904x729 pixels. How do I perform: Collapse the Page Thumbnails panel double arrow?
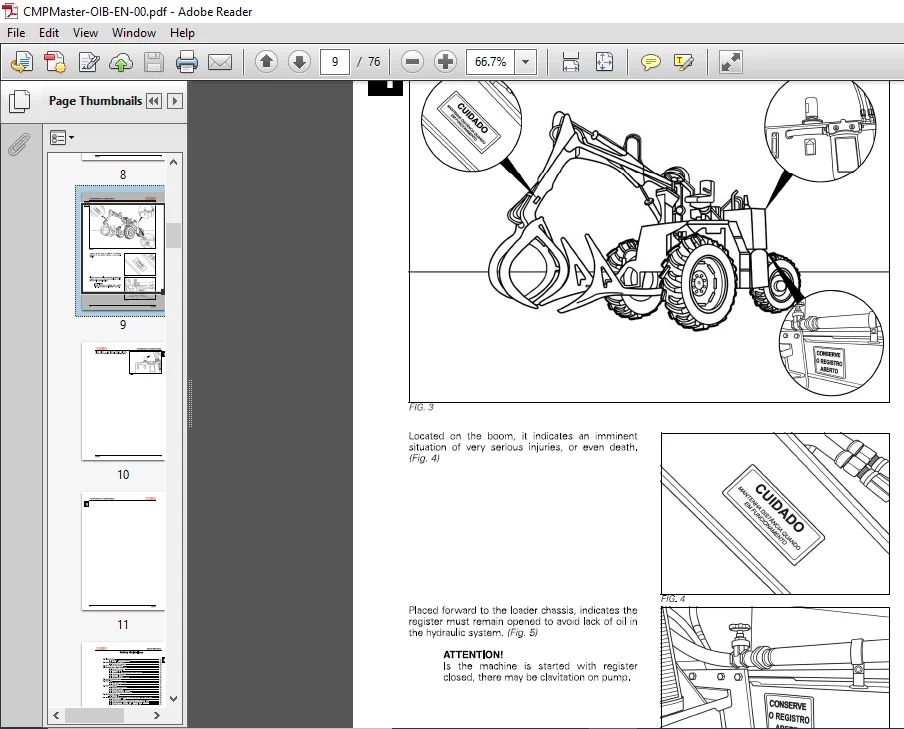pos(154,102)
